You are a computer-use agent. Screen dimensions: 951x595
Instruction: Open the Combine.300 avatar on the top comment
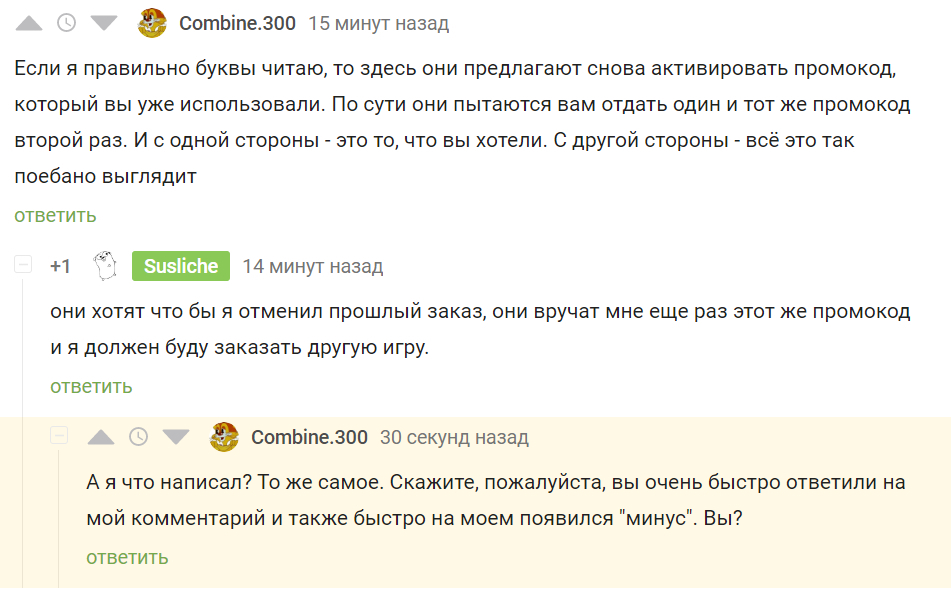coord(152,23)
